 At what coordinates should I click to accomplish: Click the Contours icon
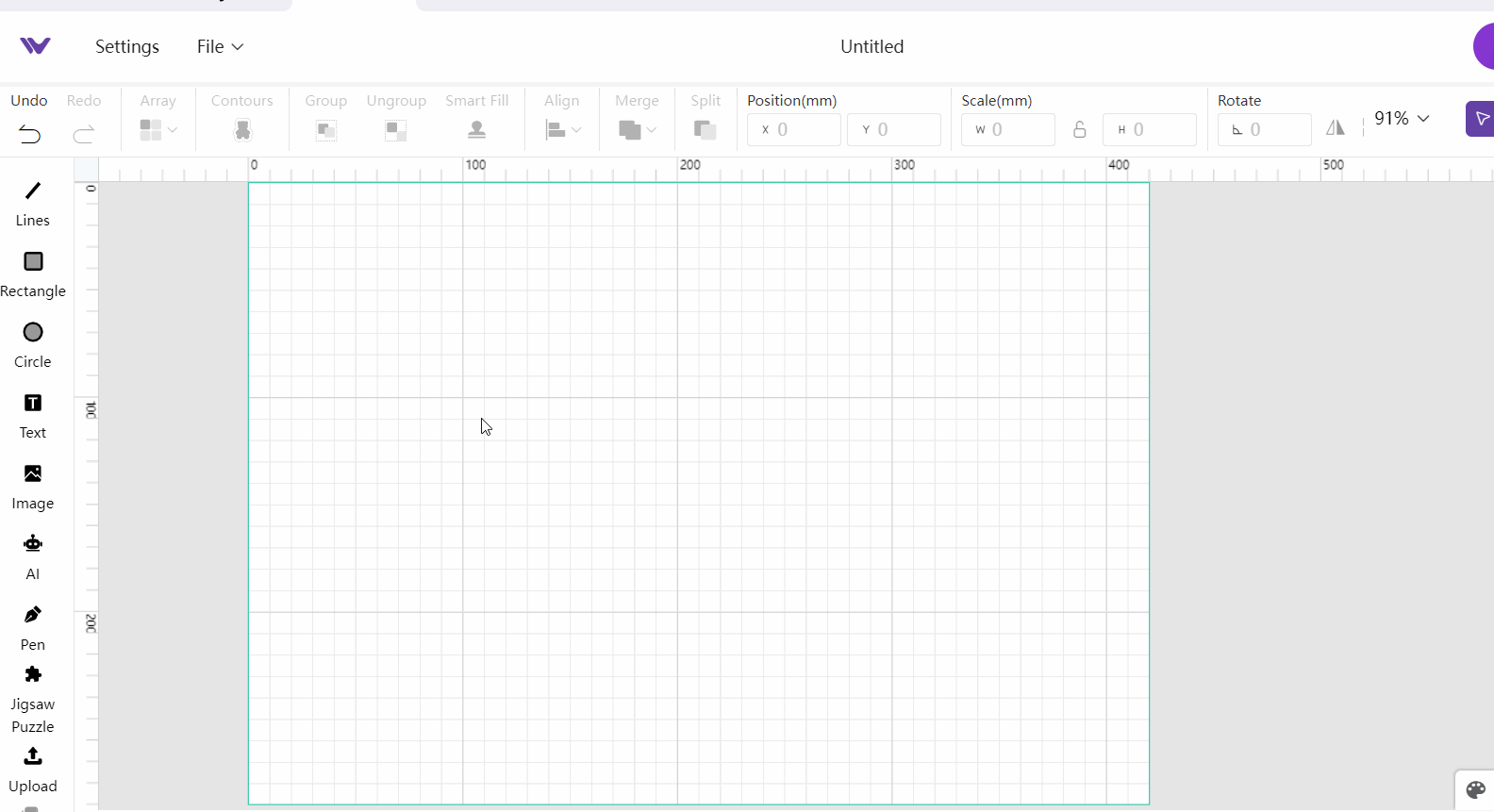pos(242,130)
